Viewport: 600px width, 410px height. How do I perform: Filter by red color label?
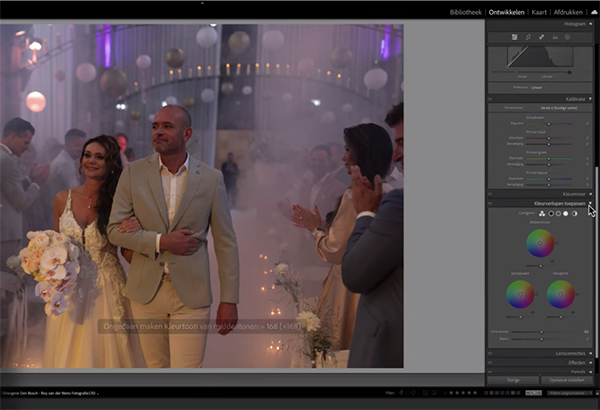pos(486,393)
